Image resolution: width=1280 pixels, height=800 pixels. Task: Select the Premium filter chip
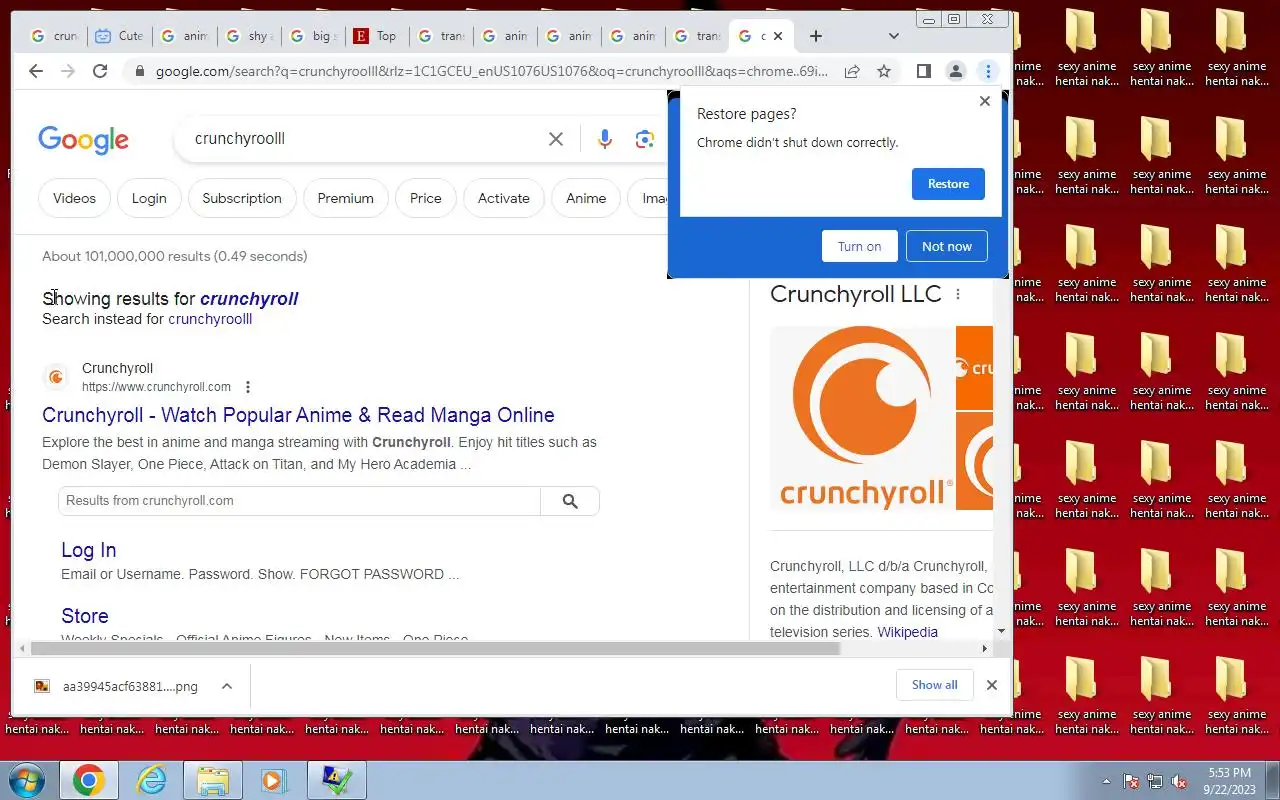346,198
